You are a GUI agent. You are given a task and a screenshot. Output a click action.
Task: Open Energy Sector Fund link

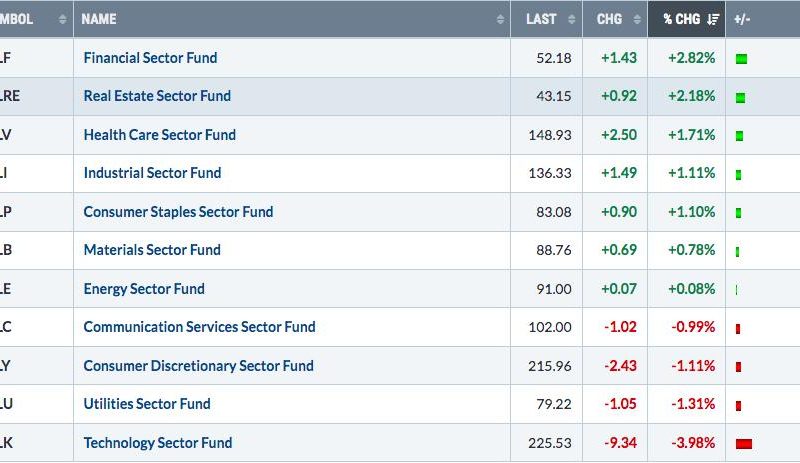coord(144,289)
